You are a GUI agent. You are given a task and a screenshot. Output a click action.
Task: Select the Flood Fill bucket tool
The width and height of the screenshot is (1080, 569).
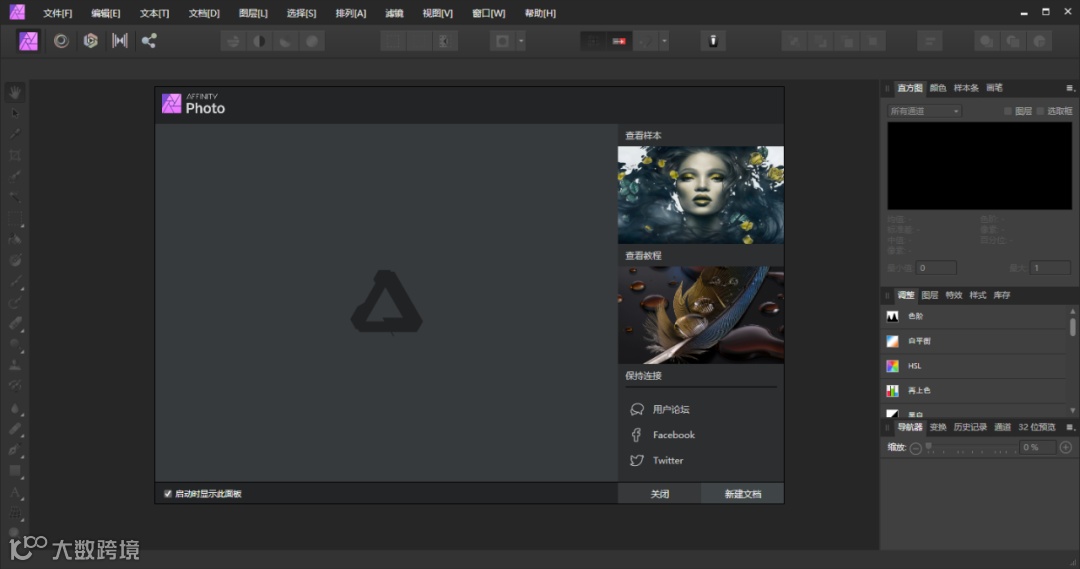(x=14, y=239)
